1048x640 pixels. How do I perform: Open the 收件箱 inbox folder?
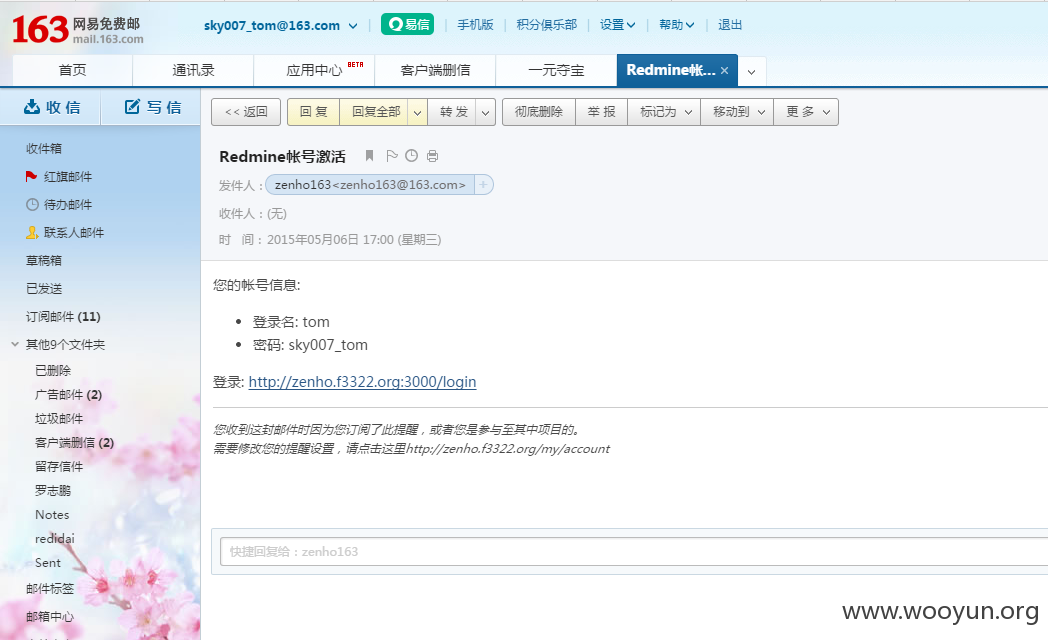pyautogui.click(x=43, y=148)
